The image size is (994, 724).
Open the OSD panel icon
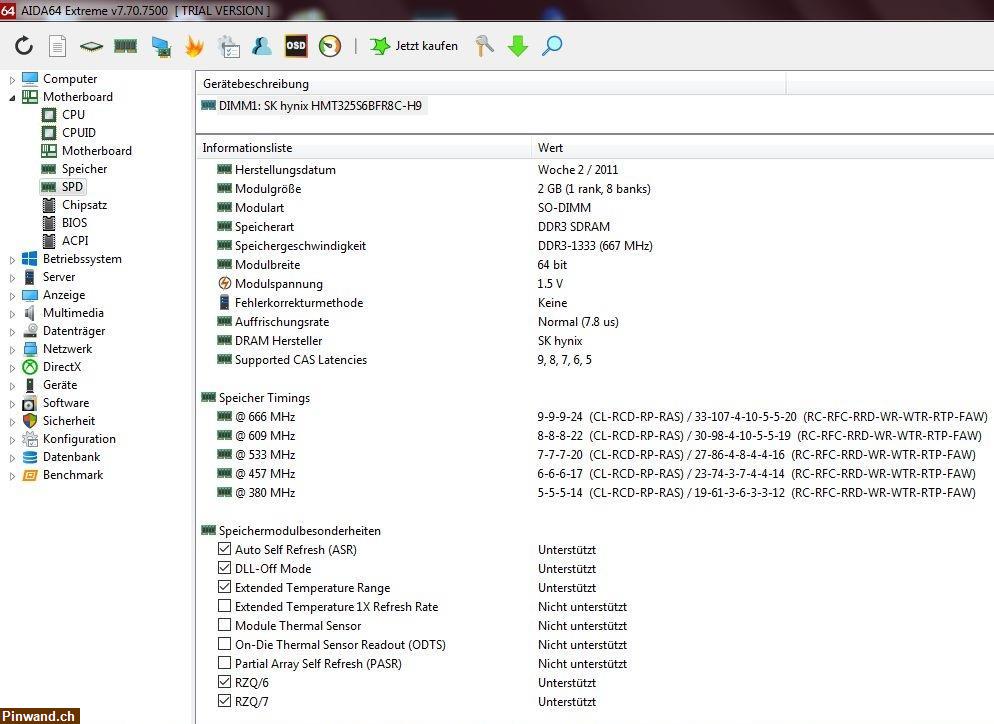(296, 46)
